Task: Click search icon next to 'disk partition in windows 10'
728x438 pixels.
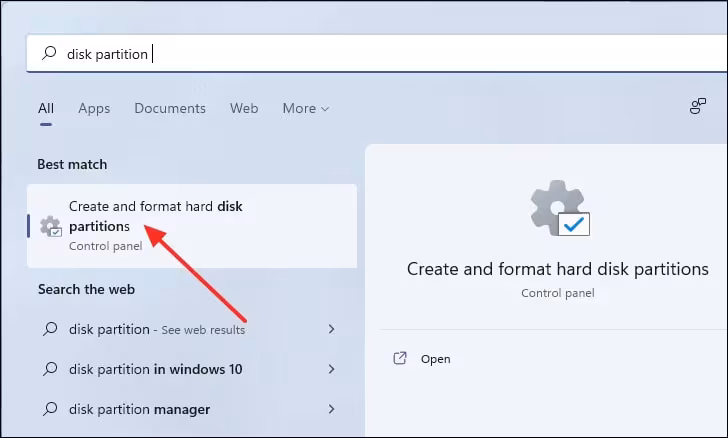Action: 49,369
